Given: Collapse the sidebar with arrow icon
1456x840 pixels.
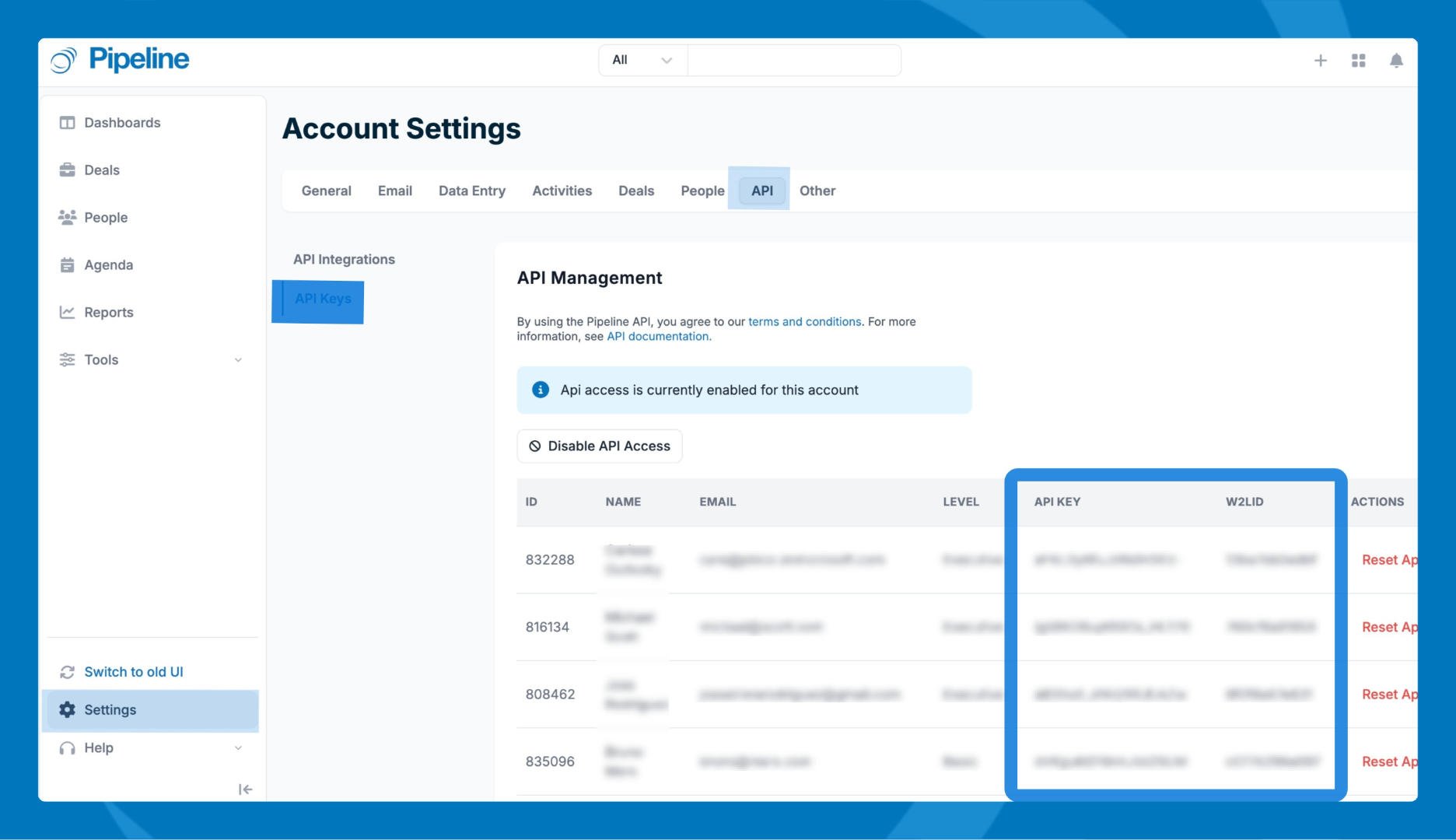Looking at the screenshot, I should [x=245, y=789].
